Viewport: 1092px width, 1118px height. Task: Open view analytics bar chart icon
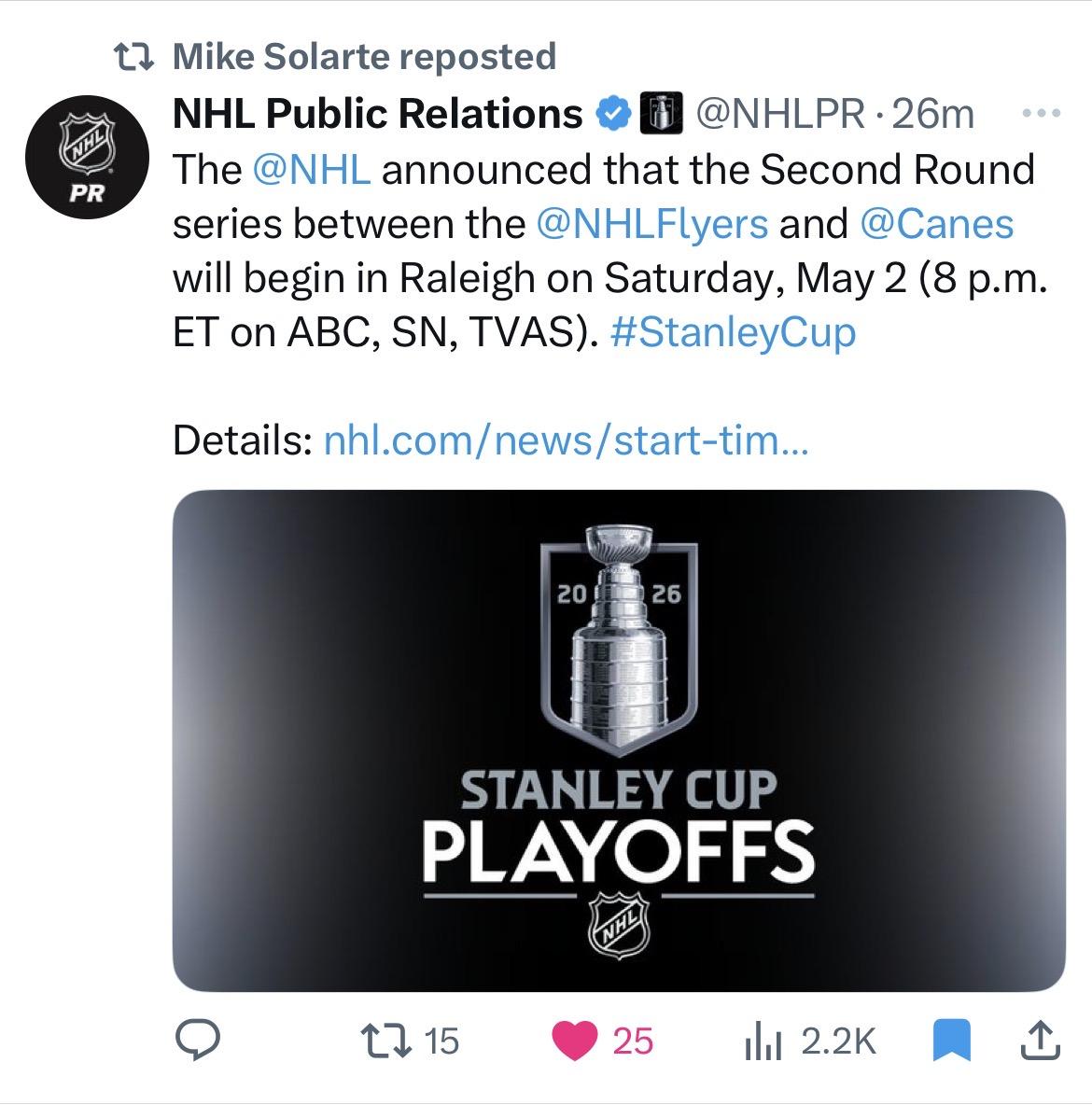tap(763, 1041)
